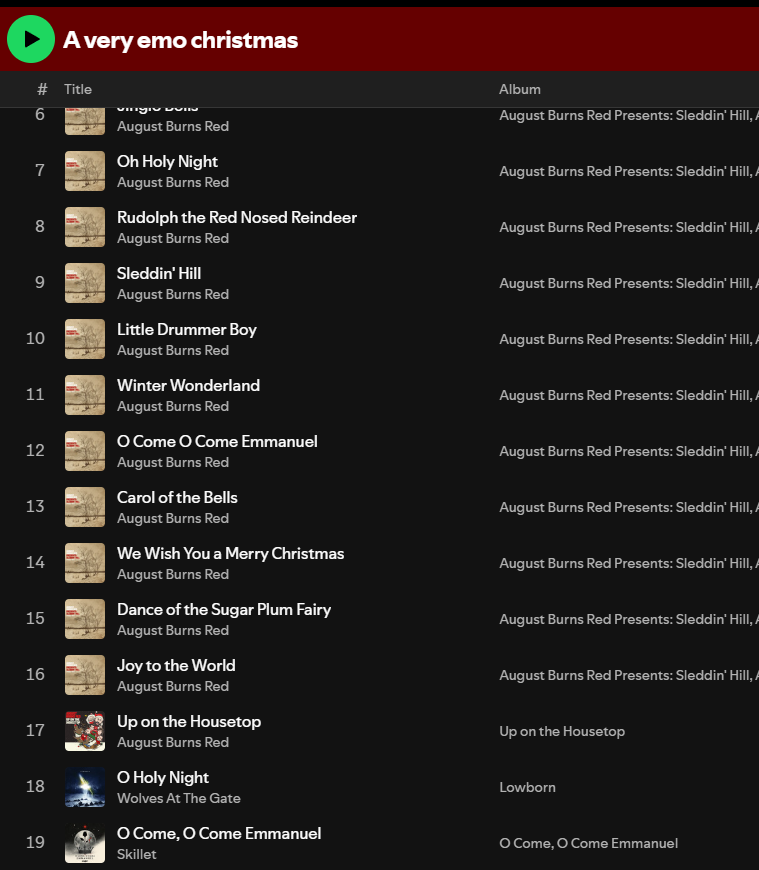Open Sleddin' Hill album link in row 14
This screenshot has height=870, width=759.
coord(629,564)
